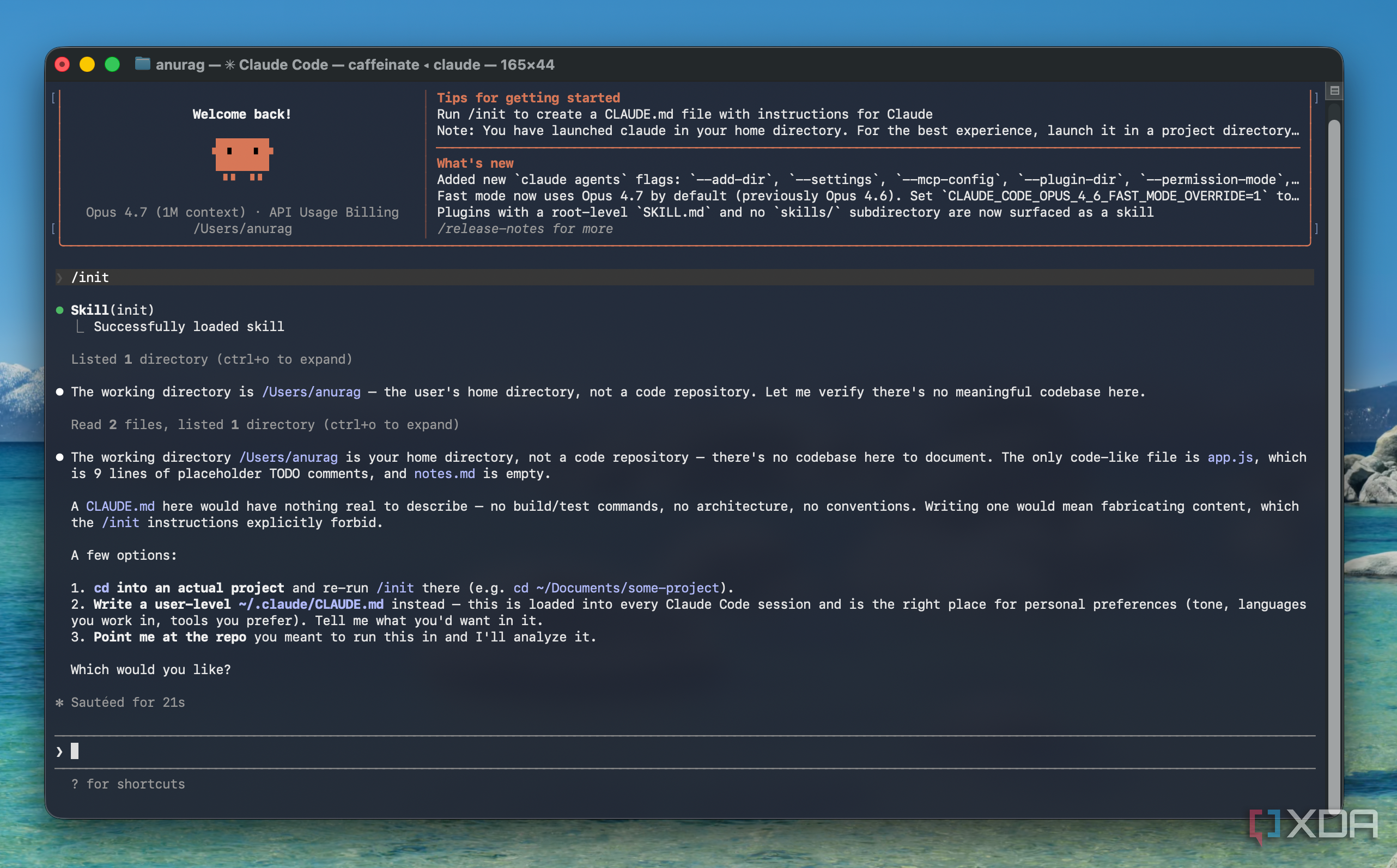Click 'Fast mode now uses Opus 4.7' note
Image resolution: width=1397 pixels, height=868 pixels.
point(867,195)
